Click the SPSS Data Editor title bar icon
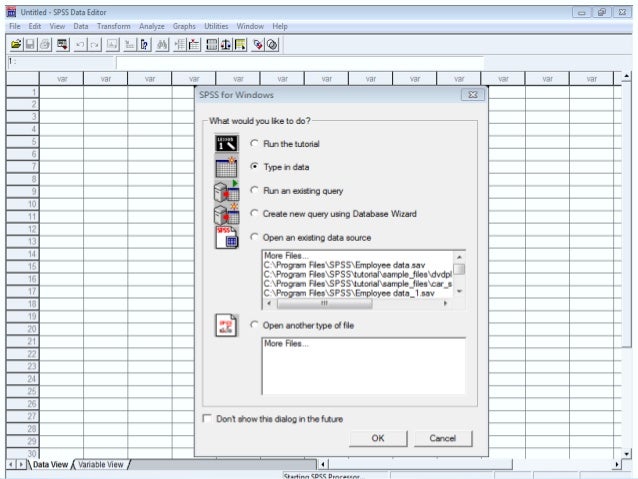The image size is (638, 479). [x=11, y=12]
